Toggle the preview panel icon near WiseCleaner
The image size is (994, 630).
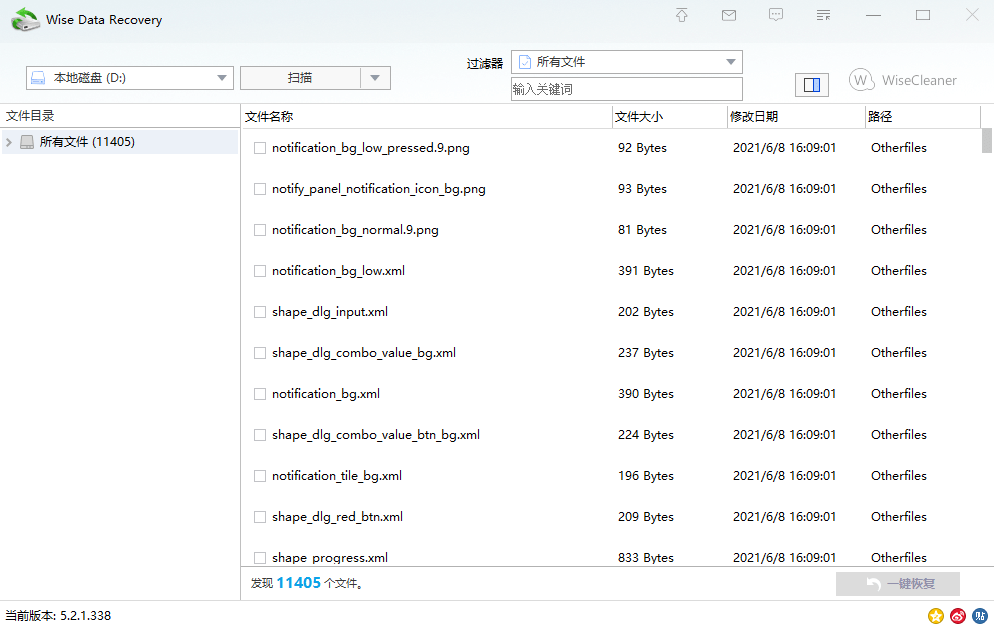click(812, 85)
